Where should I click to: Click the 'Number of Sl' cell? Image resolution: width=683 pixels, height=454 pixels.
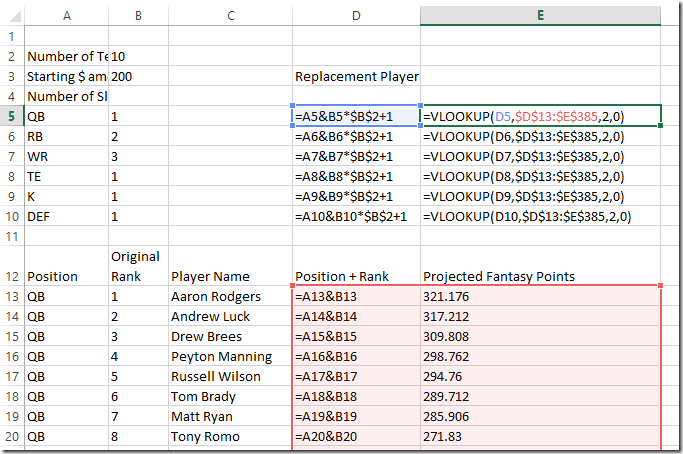[x=67, y=96]
